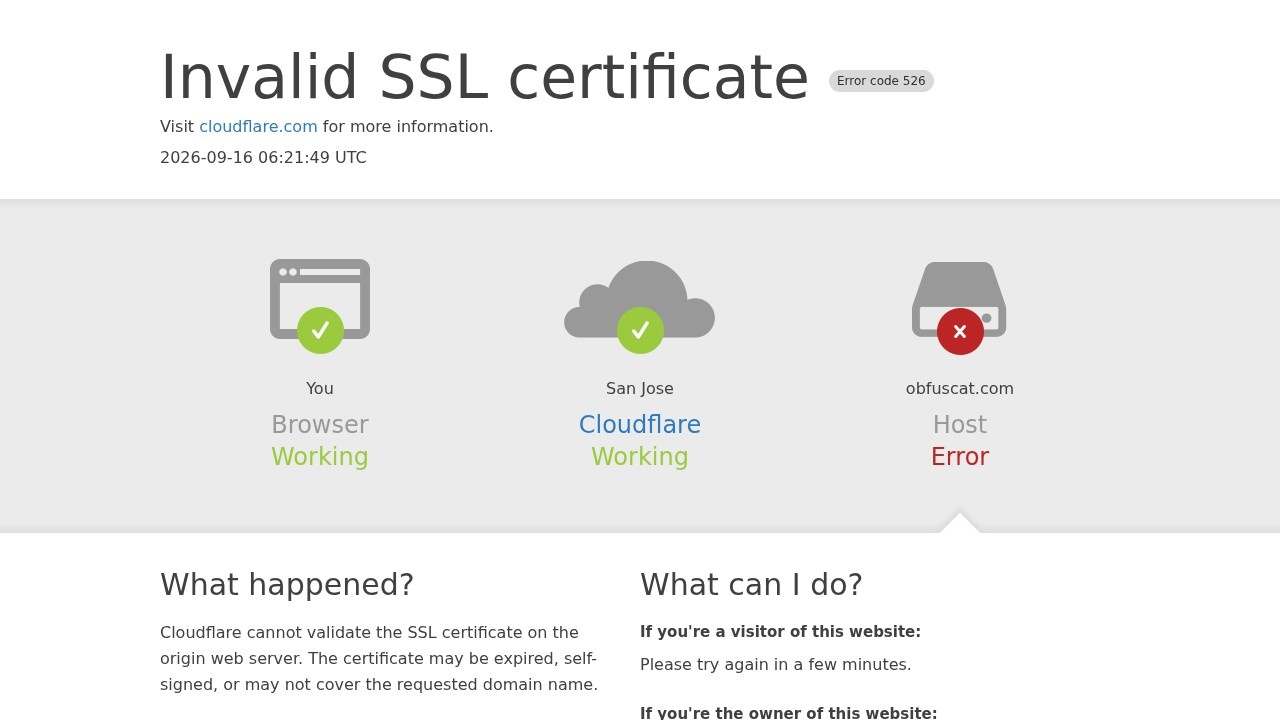Click the You label under the browser icon

click(x=320, y=389)
